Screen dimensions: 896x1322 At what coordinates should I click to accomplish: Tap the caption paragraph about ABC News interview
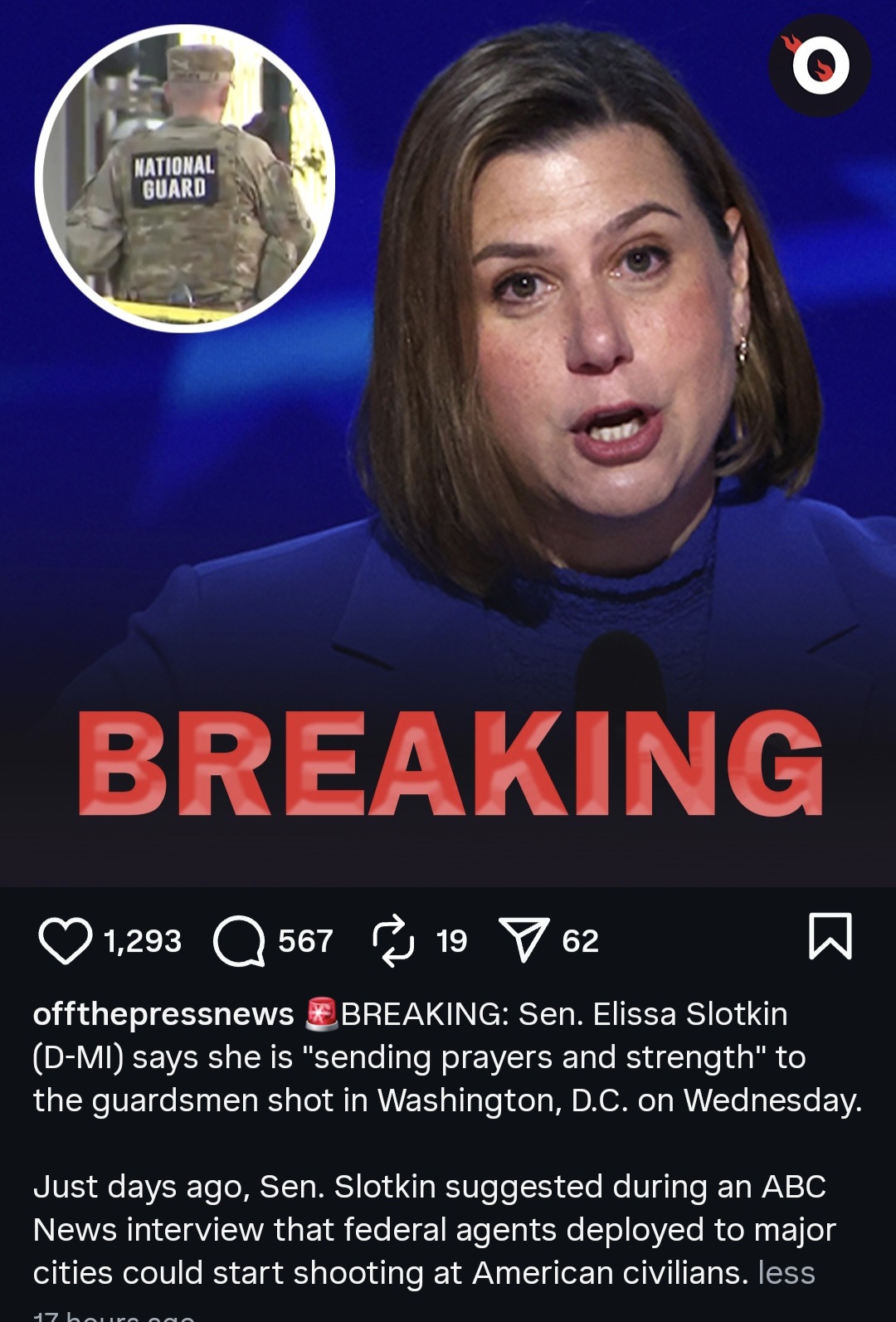pyautogui.click(x=434, y=1230)
